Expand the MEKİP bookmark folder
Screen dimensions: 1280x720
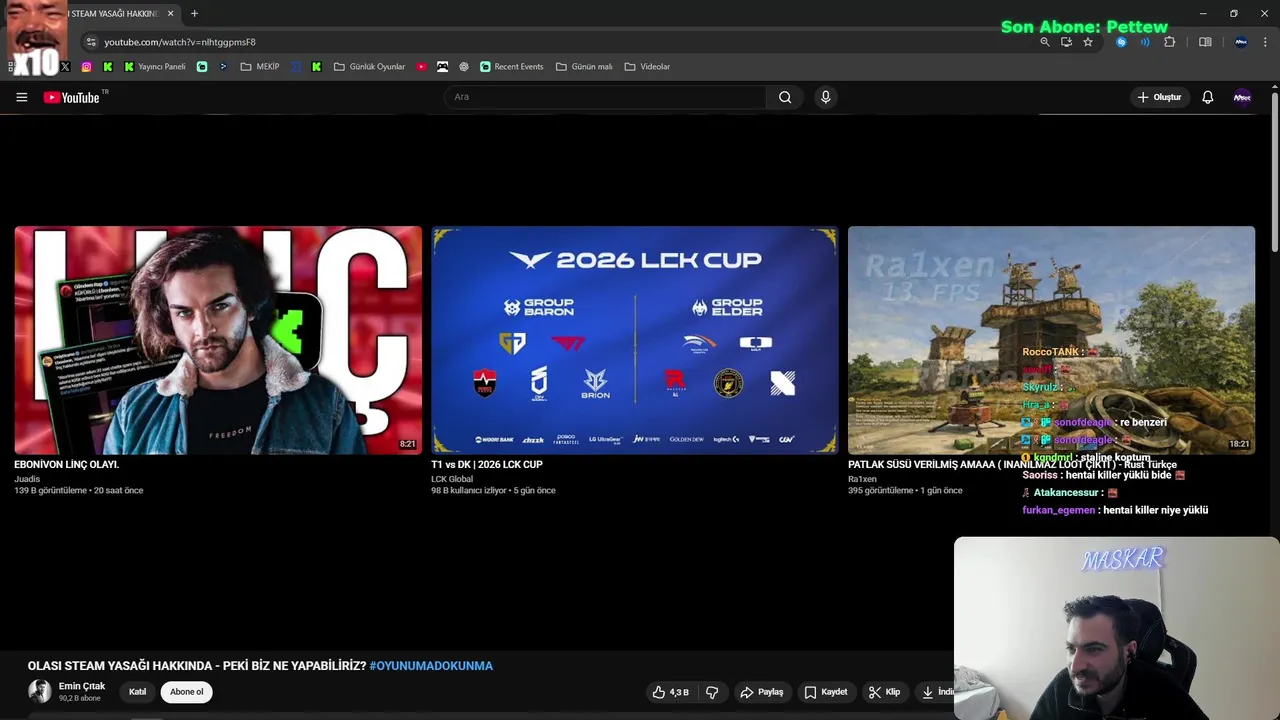click(260, 67)
